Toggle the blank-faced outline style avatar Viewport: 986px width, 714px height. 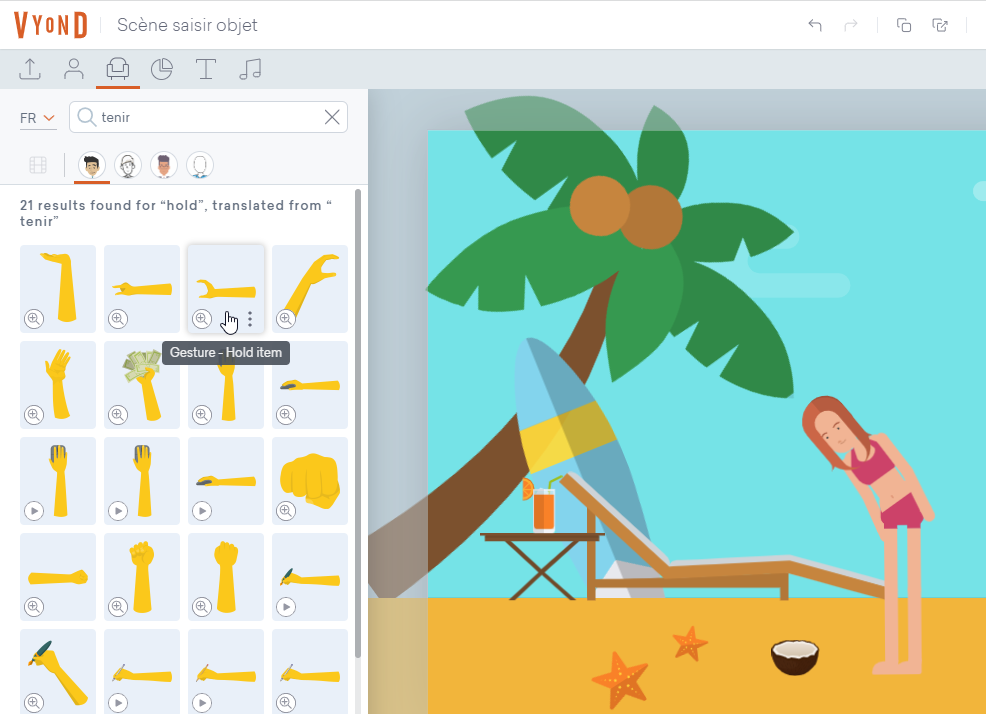200,165
